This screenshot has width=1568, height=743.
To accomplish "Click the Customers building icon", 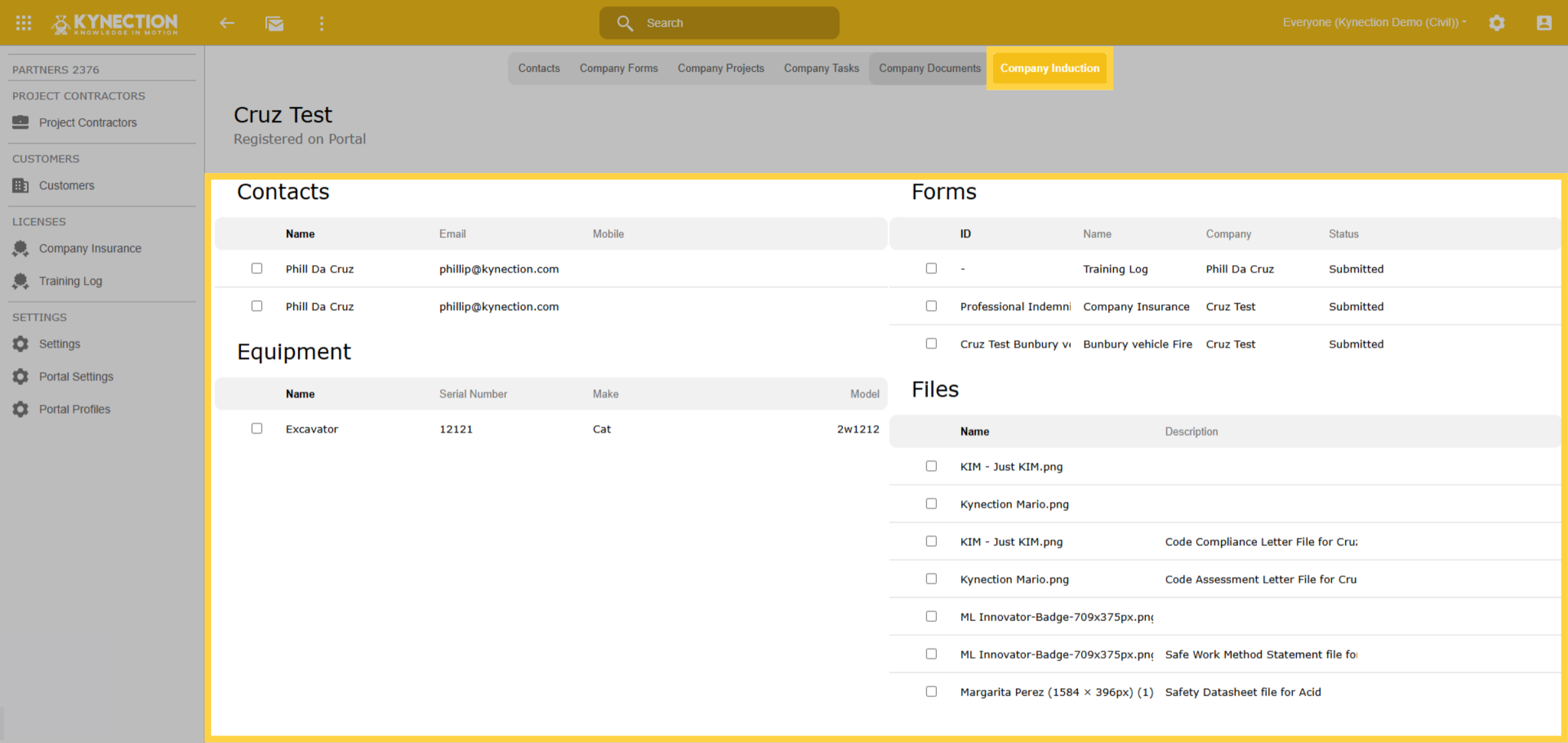I will click(21, 185).
